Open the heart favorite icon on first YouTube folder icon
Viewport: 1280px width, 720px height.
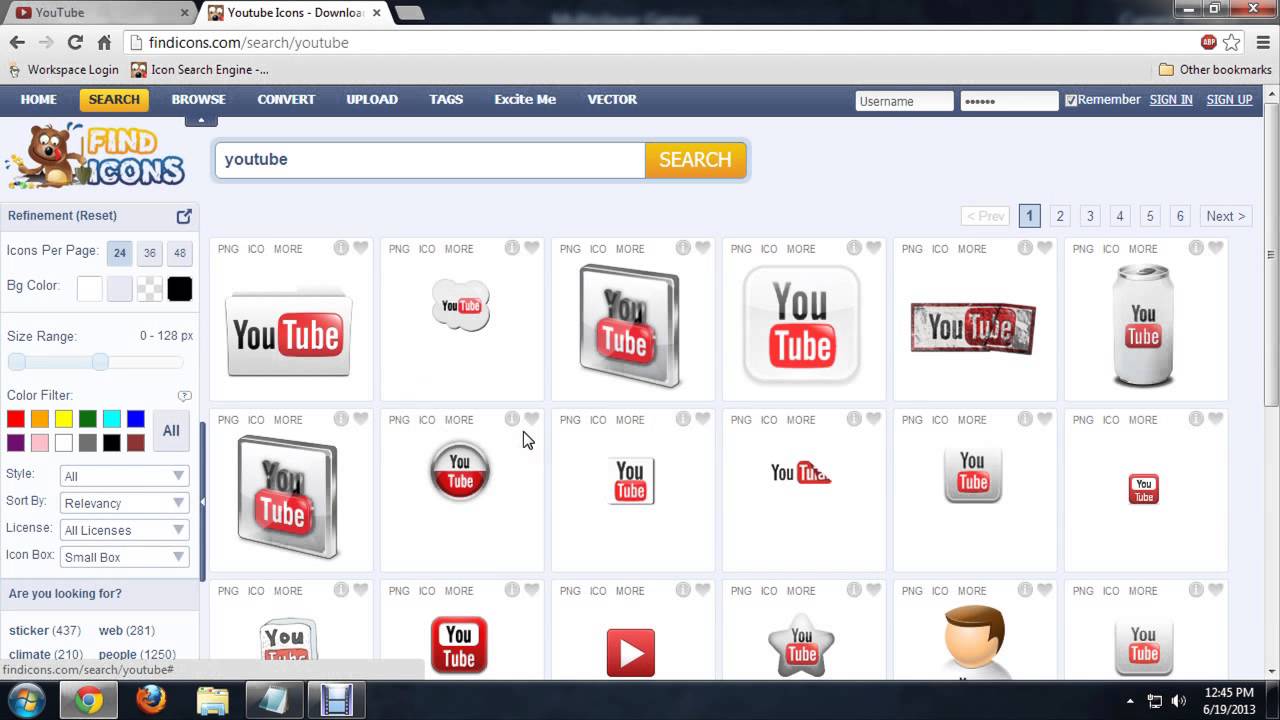[x=361, y=248]
